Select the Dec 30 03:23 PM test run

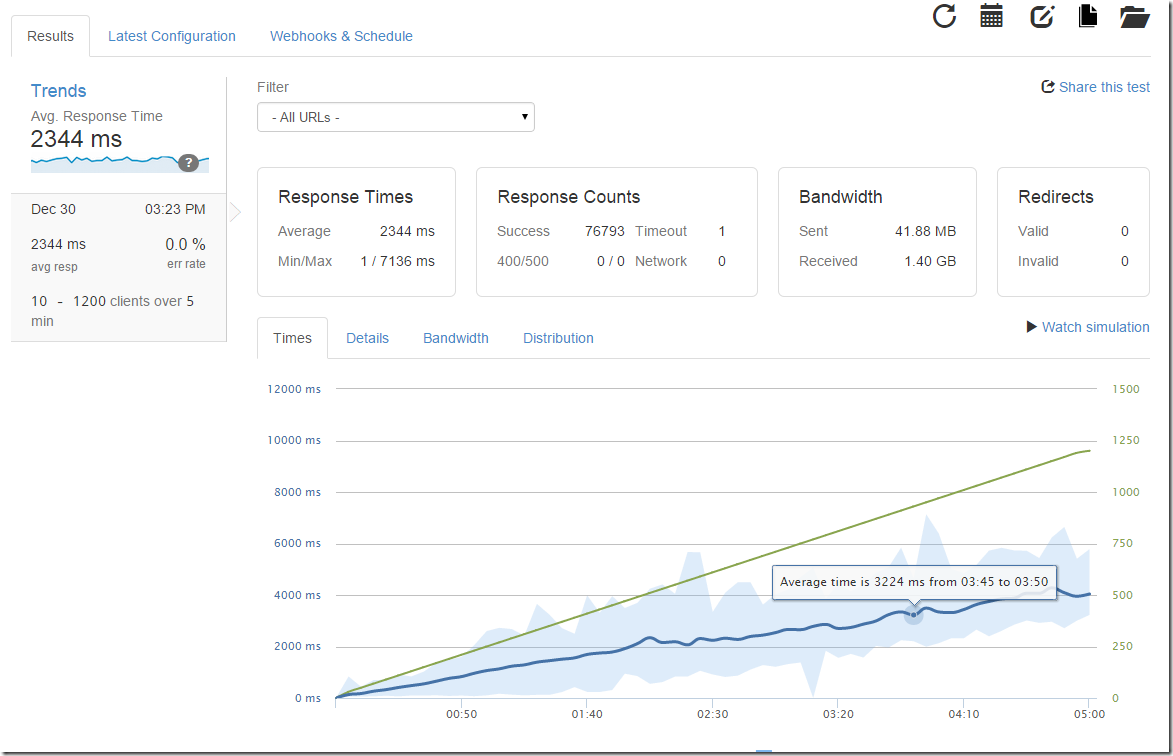[x=118, y=267]
